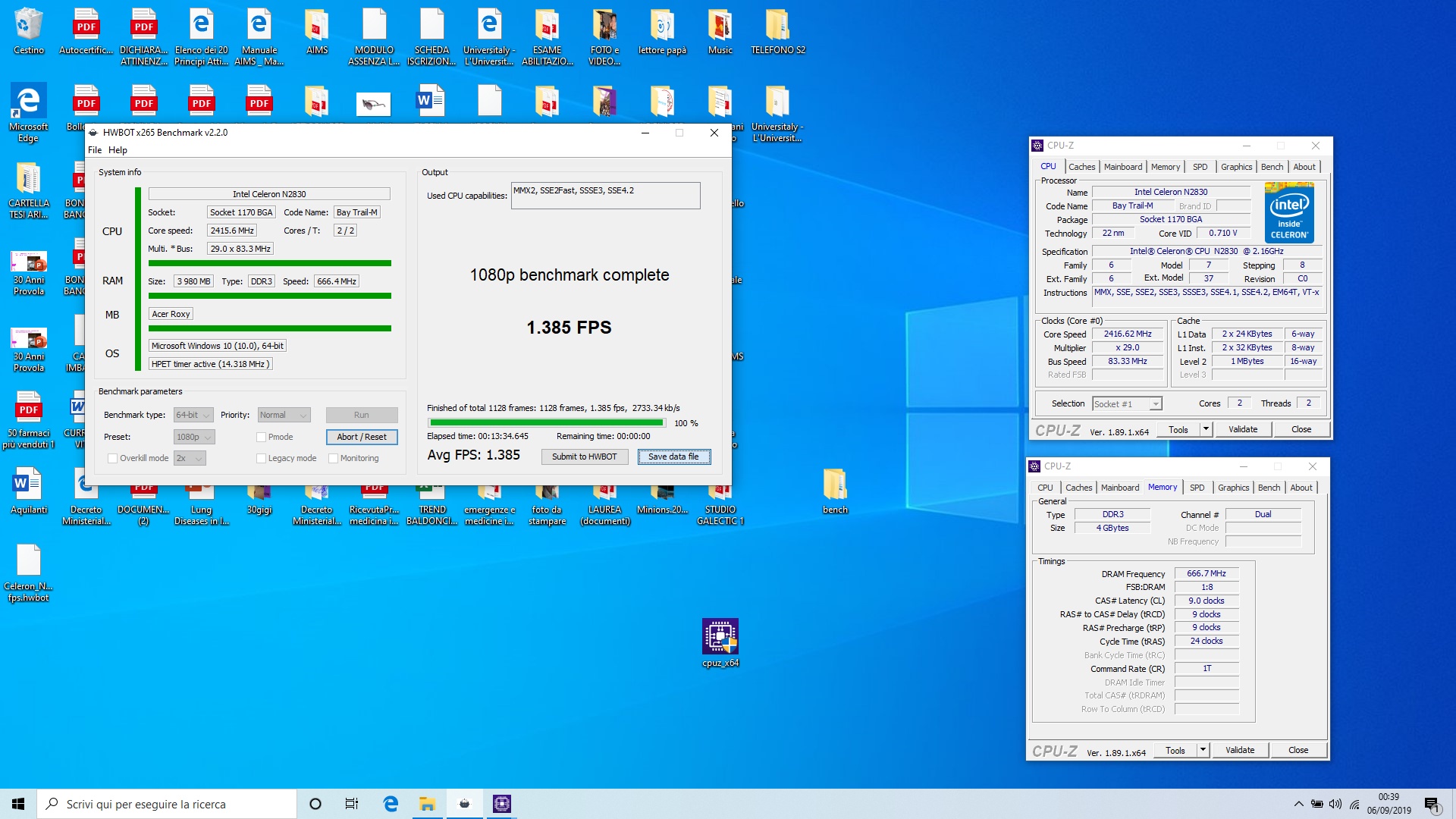Viewport: 1456px width, 819px height.
Task: Click Validate in lower CPU-Z window
Action: (x=1240, y=750)
